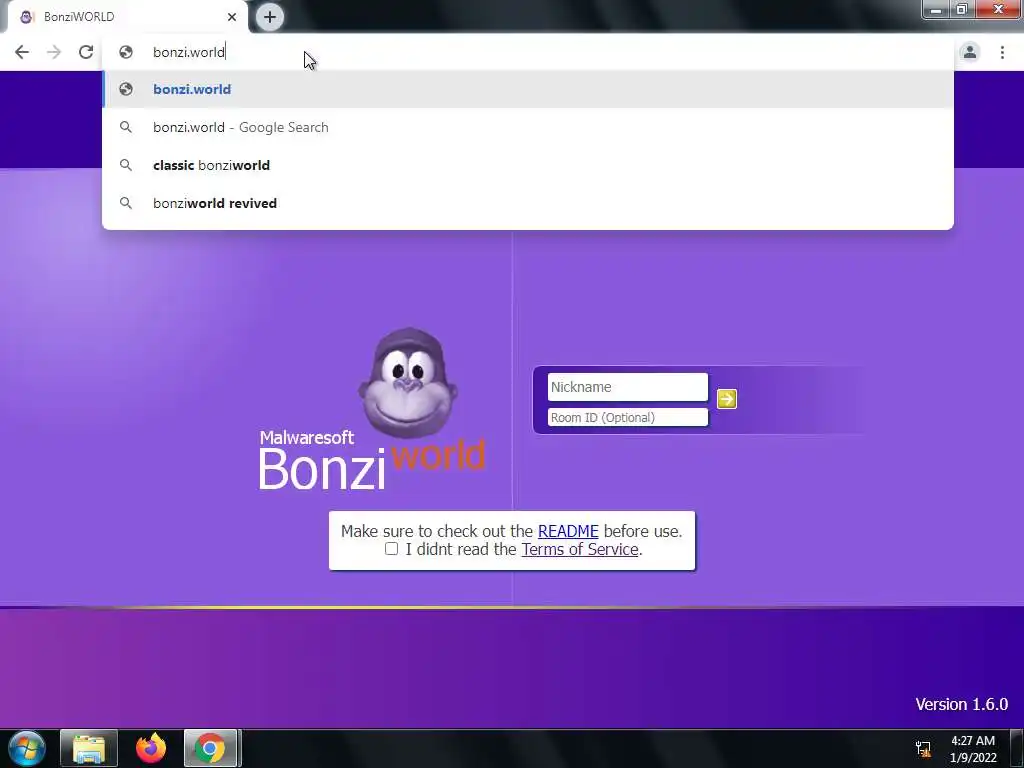Click the Chrome taskbar icon

pos(210,748)
